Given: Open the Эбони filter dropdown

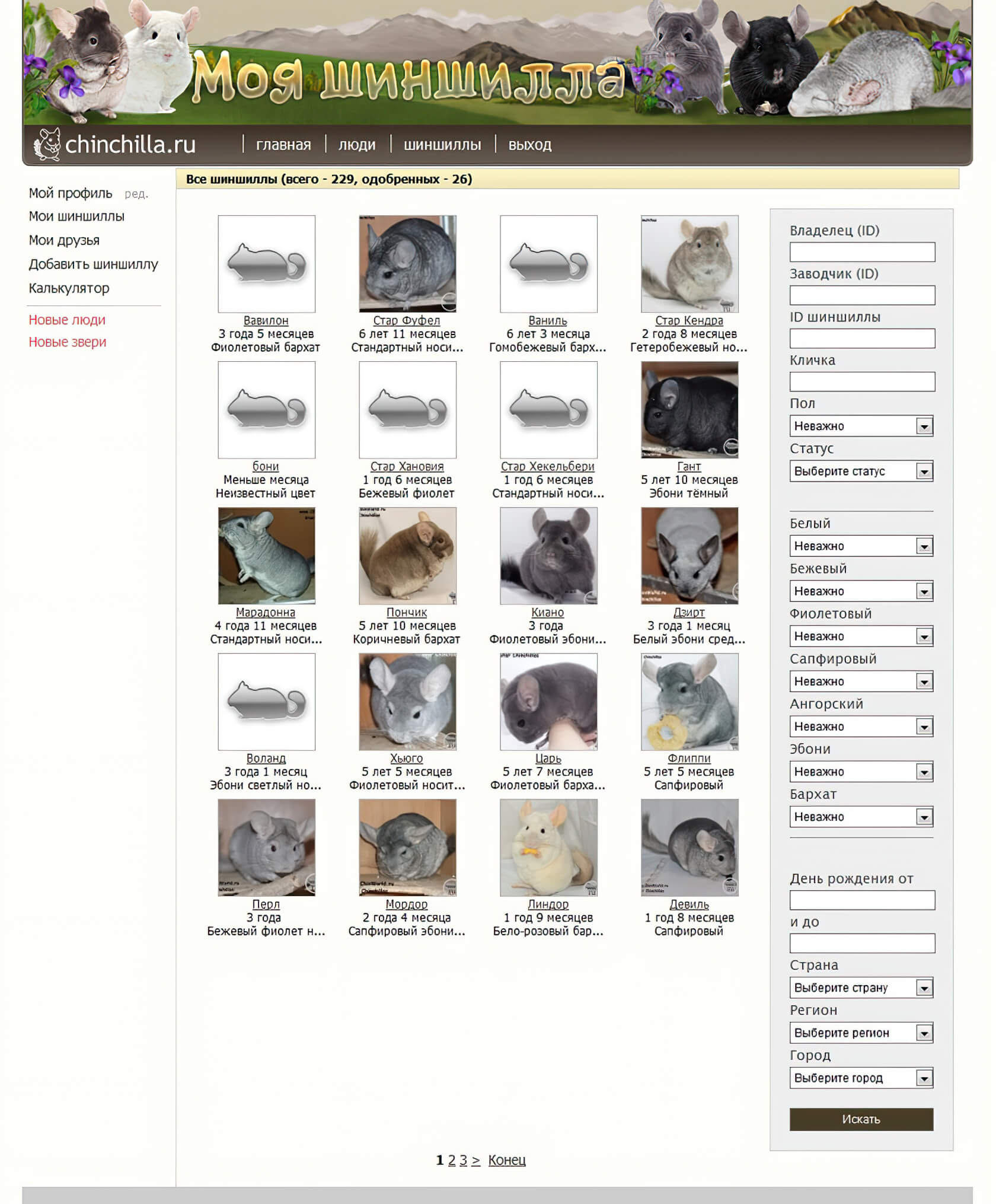Looking at the screenshot, I should 861,772.
